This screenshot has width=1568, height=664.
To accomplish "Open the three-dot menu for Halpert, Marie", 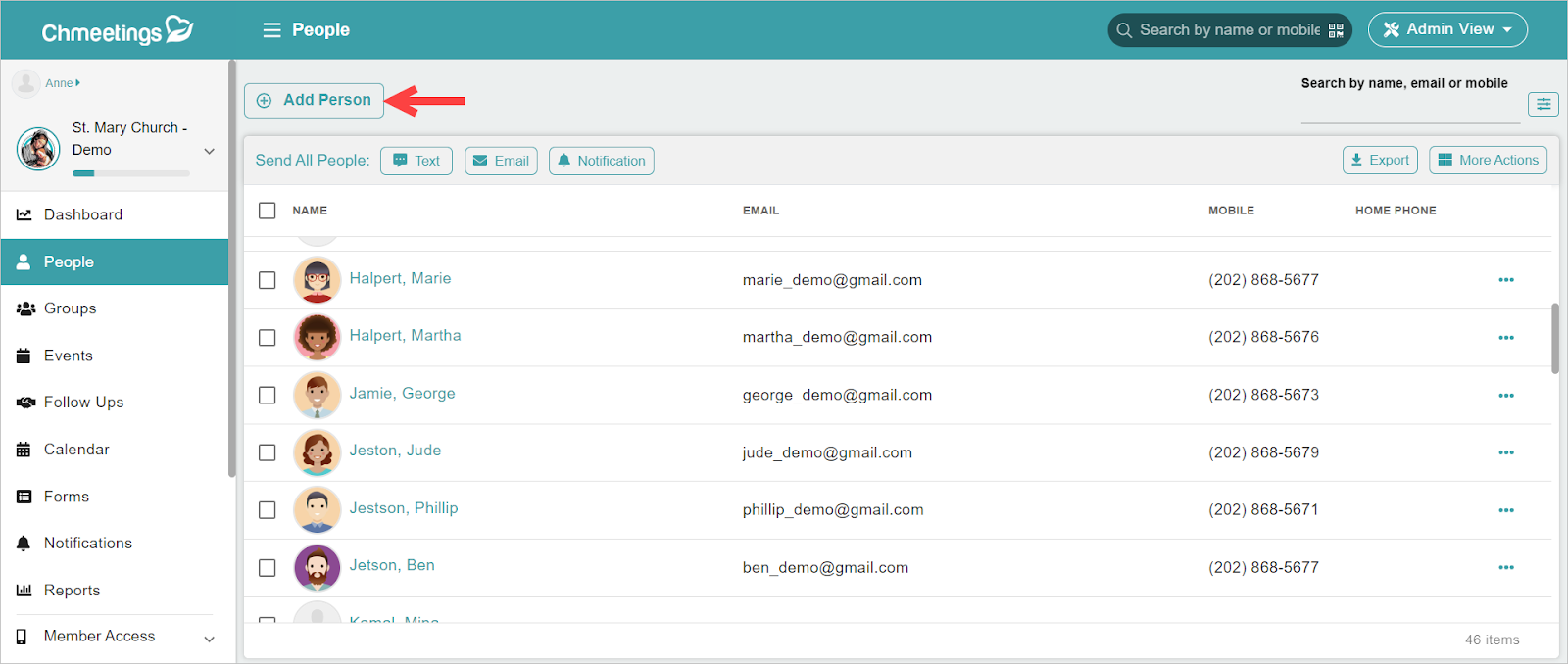I will coord(1506,280).
